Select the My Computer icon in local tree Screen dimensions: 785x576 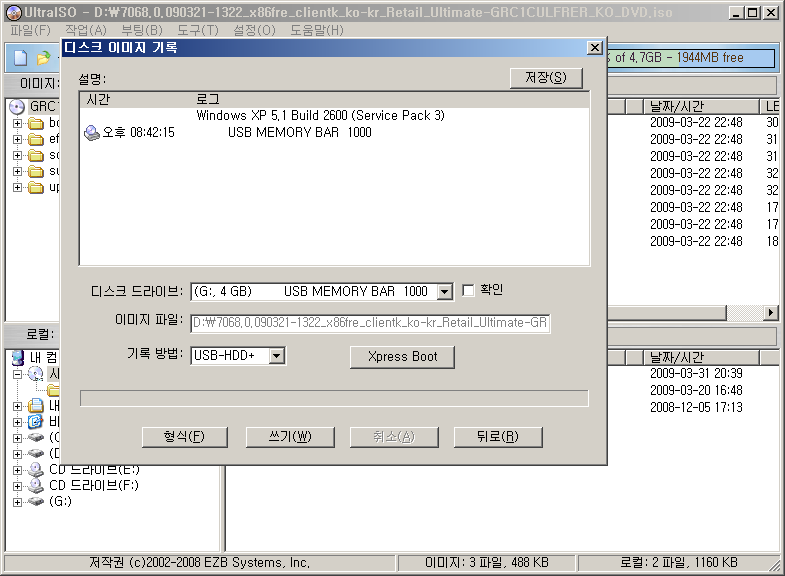pyautogui.click(x=18, y=357)
